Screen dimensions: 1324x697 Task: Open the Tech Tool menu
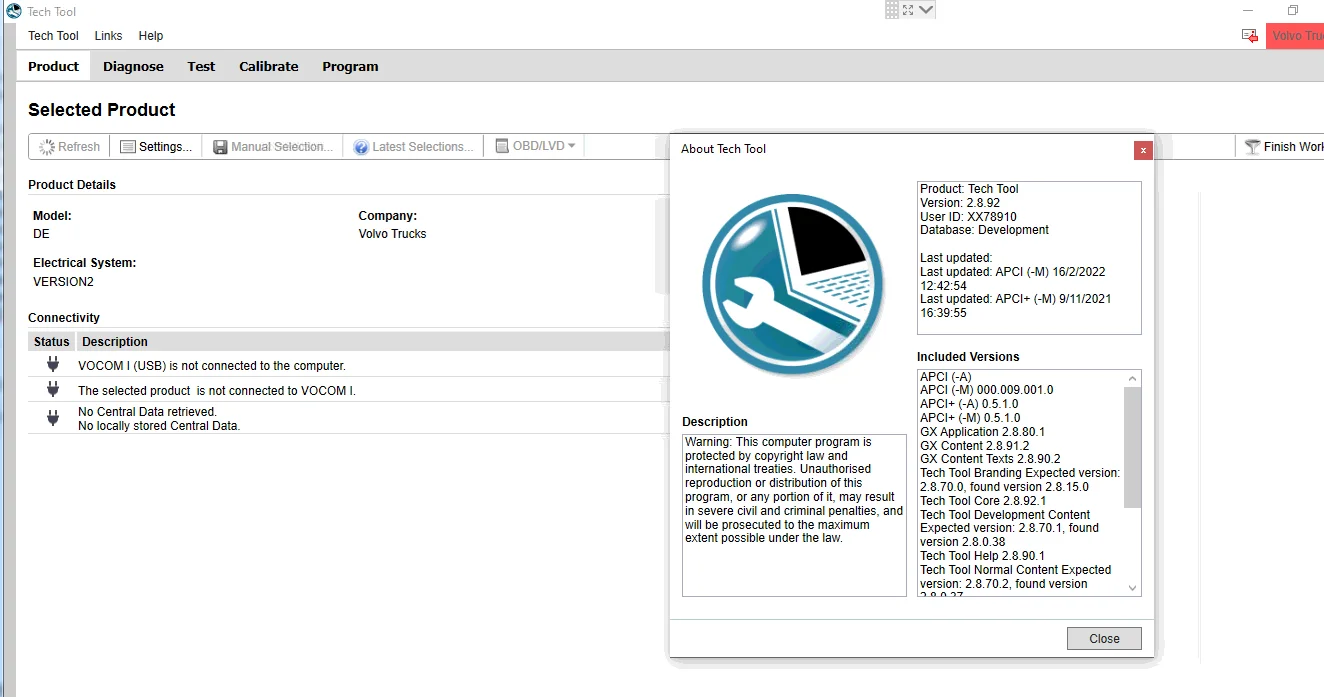pyautogui.click(x=54, y=36)
